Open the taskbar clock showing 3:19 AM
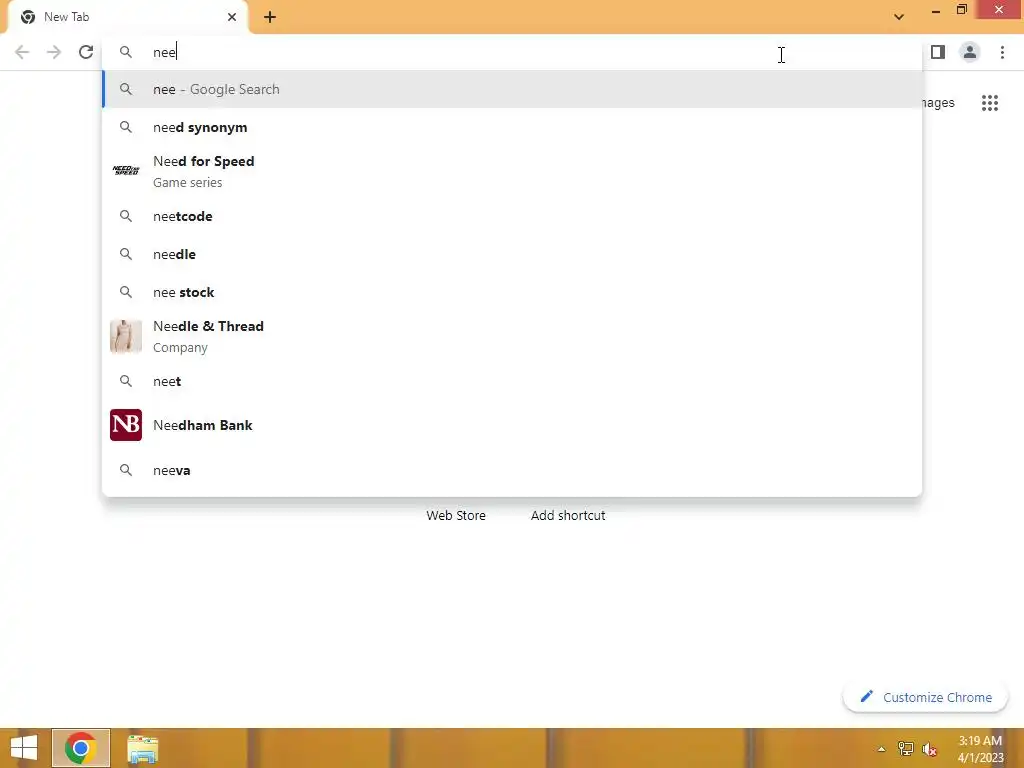The height and width of the screenshot is (768, 1024). [x=980, y=749]
